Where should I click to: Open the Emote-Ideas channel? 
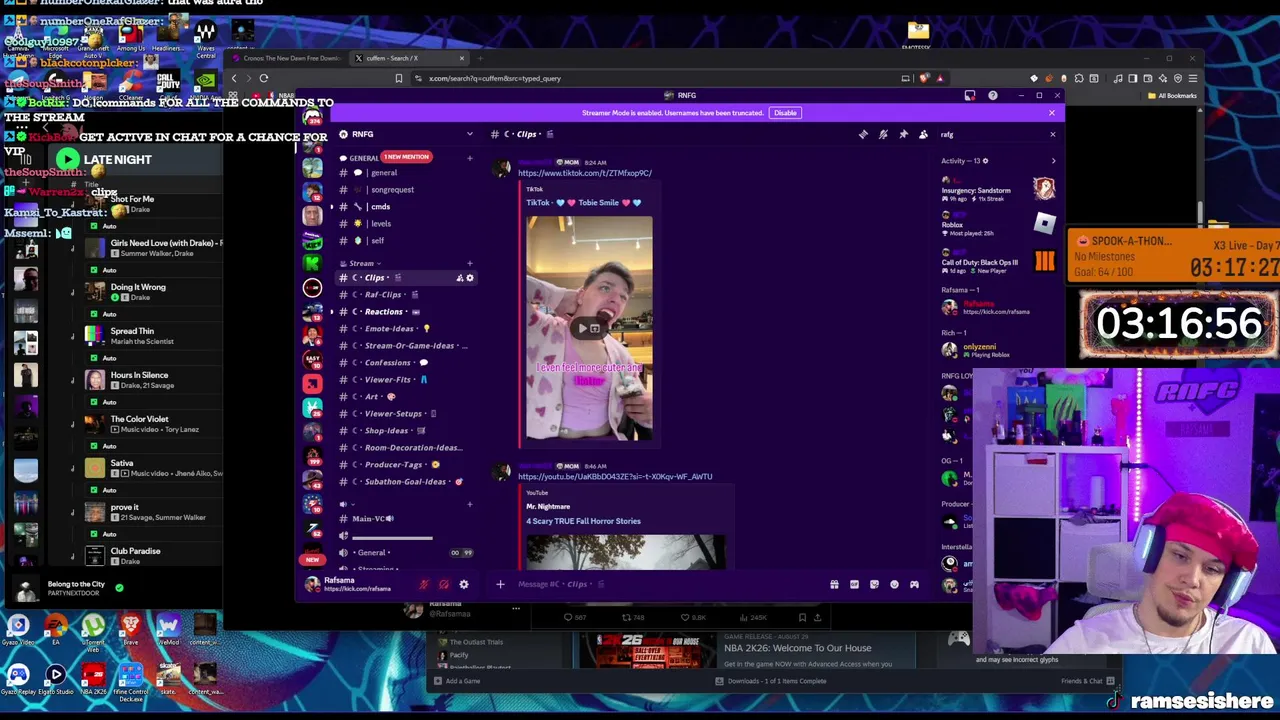[405, 329]
